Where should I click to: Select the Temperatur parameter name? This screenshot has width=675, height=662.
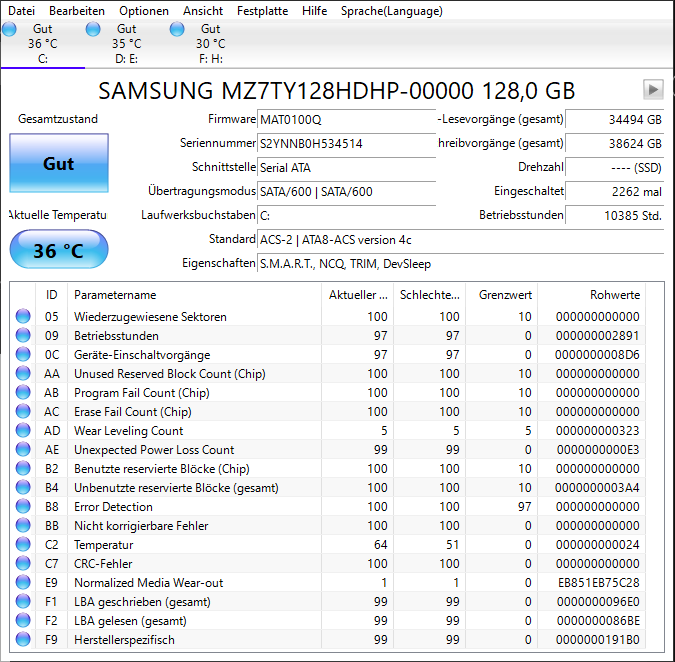(x=103, y=544)
